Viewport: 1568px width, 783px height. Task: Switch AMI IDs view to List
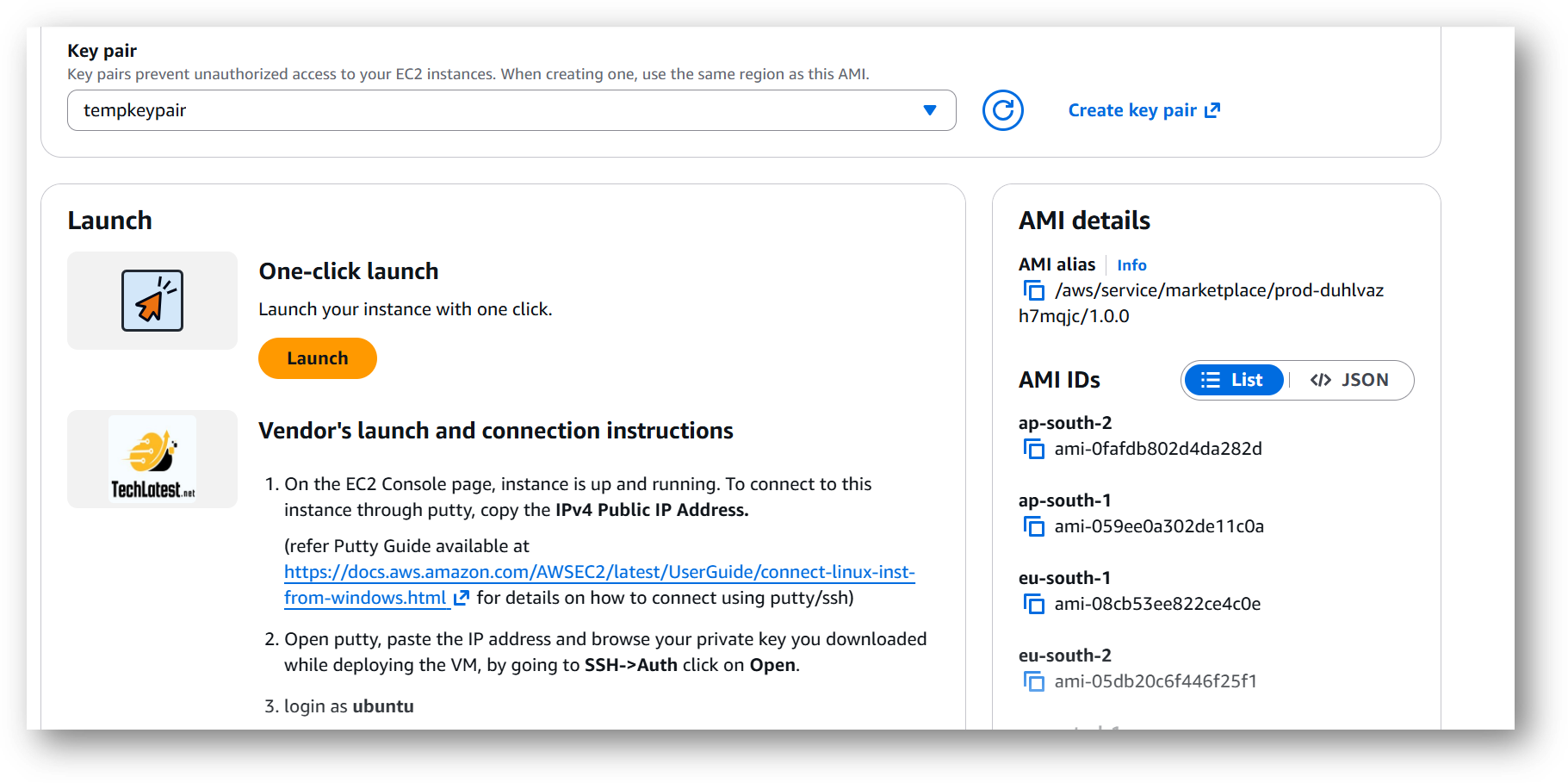click(x=1234, y=380)
